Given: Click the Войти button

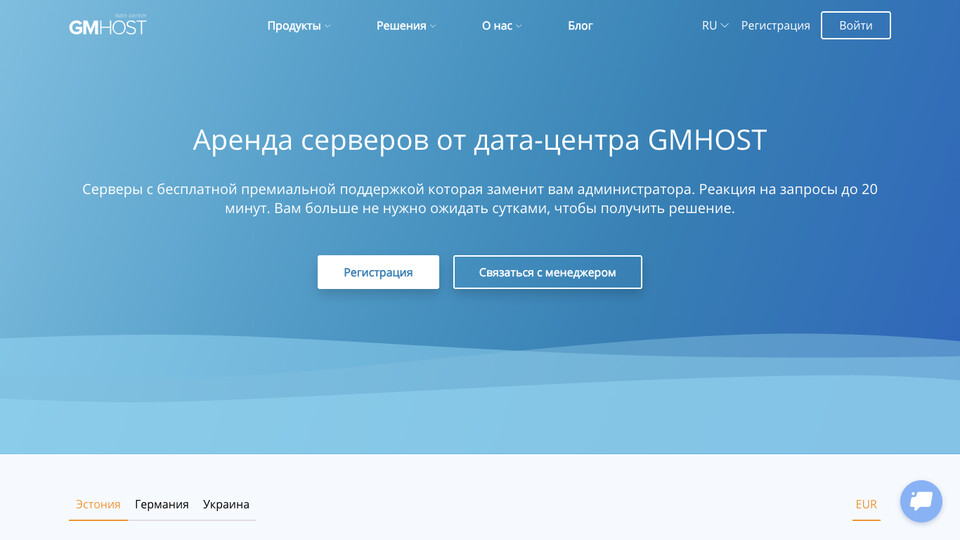Looking at the screenshot, I should click(x=855, y=25).
